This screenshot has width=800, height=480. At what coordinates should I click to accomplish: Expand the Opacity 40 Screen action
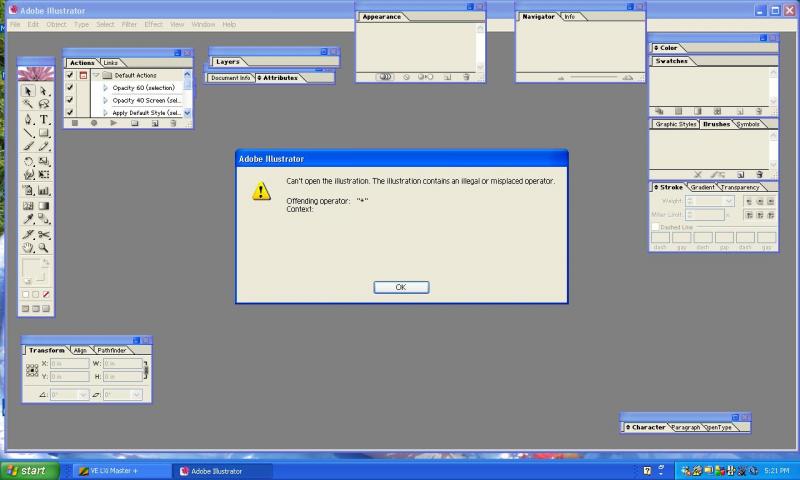(106, 100)
